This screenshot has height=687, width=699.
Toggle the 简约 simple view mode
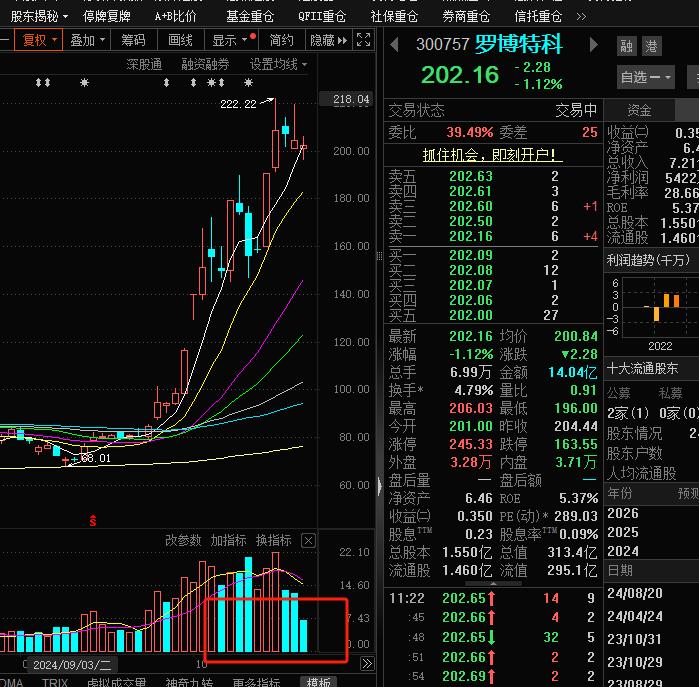[282, 40]
